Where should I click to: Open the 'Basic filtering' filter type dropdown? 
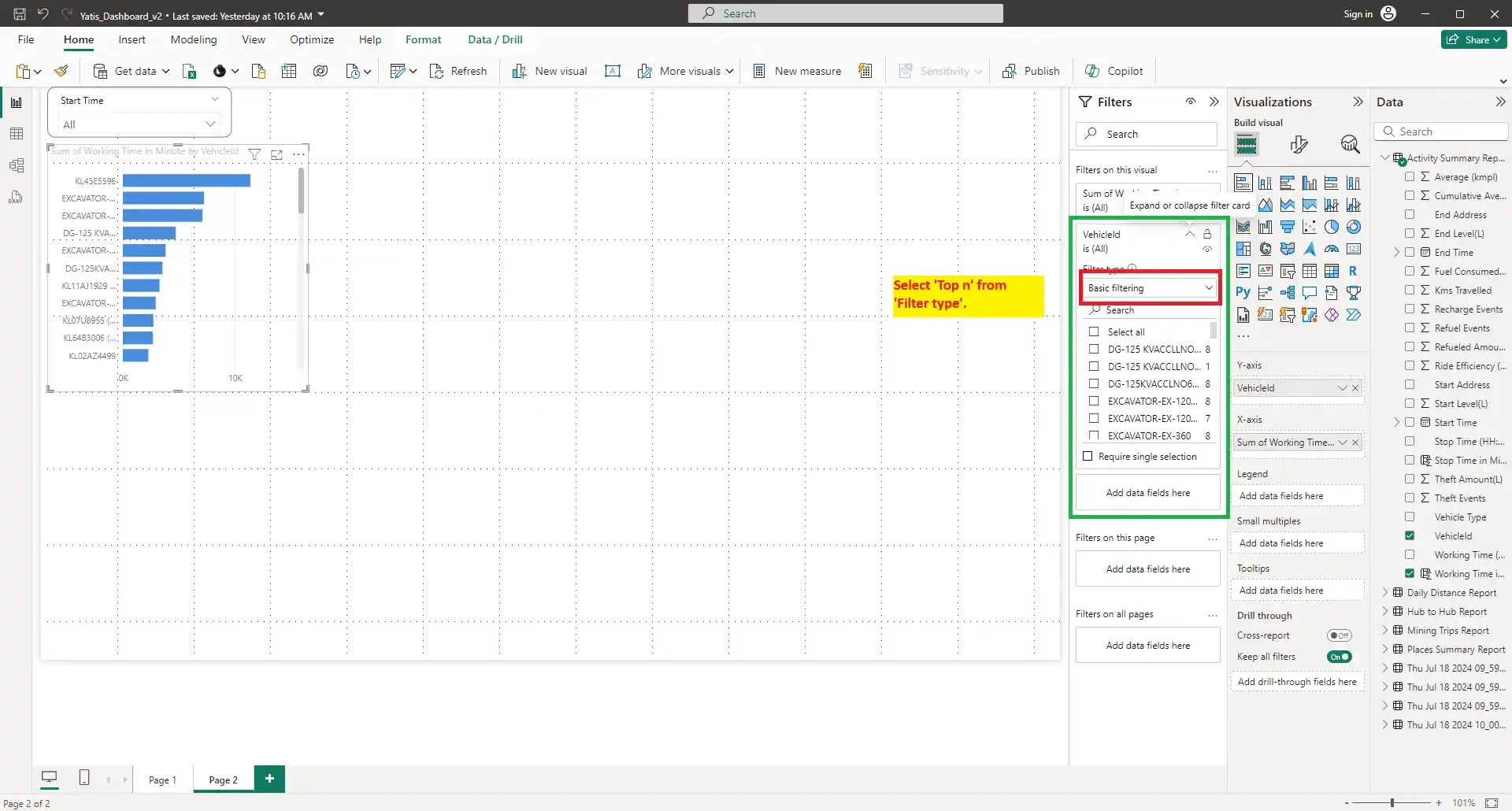1149,288
